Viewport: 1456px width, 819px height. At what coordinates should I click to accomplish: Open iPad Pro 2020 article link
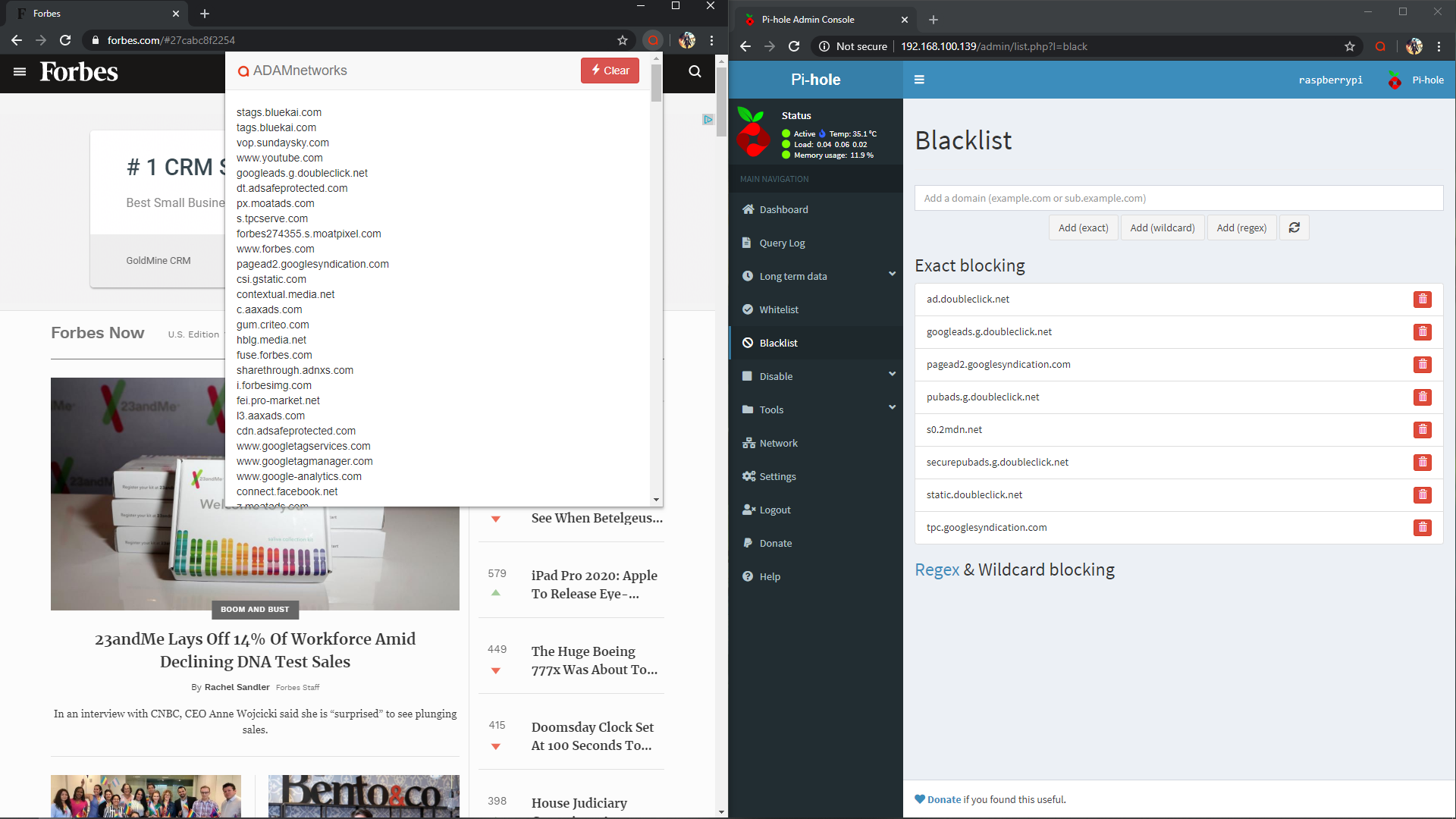coord(595,585)
